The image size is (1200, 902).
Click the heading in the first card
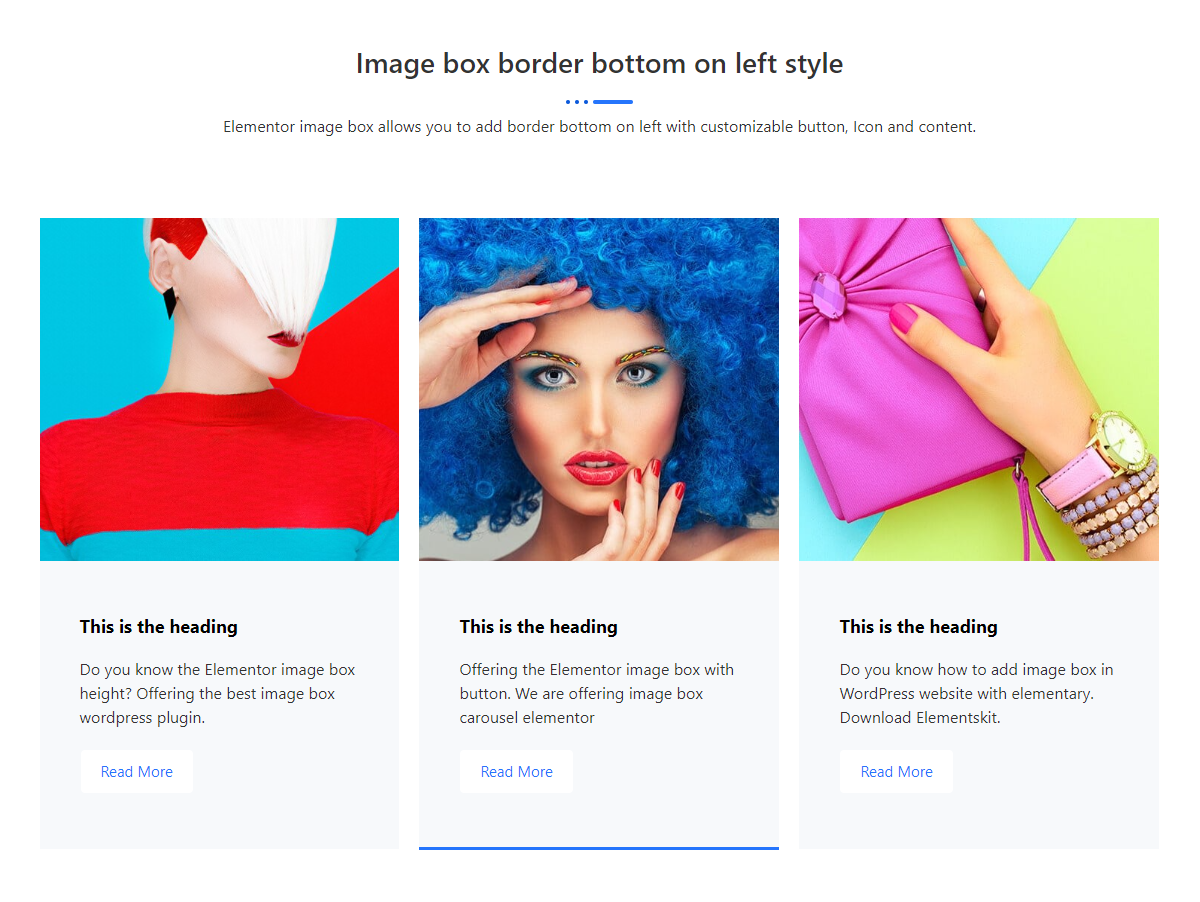click(x=159, y=627)
